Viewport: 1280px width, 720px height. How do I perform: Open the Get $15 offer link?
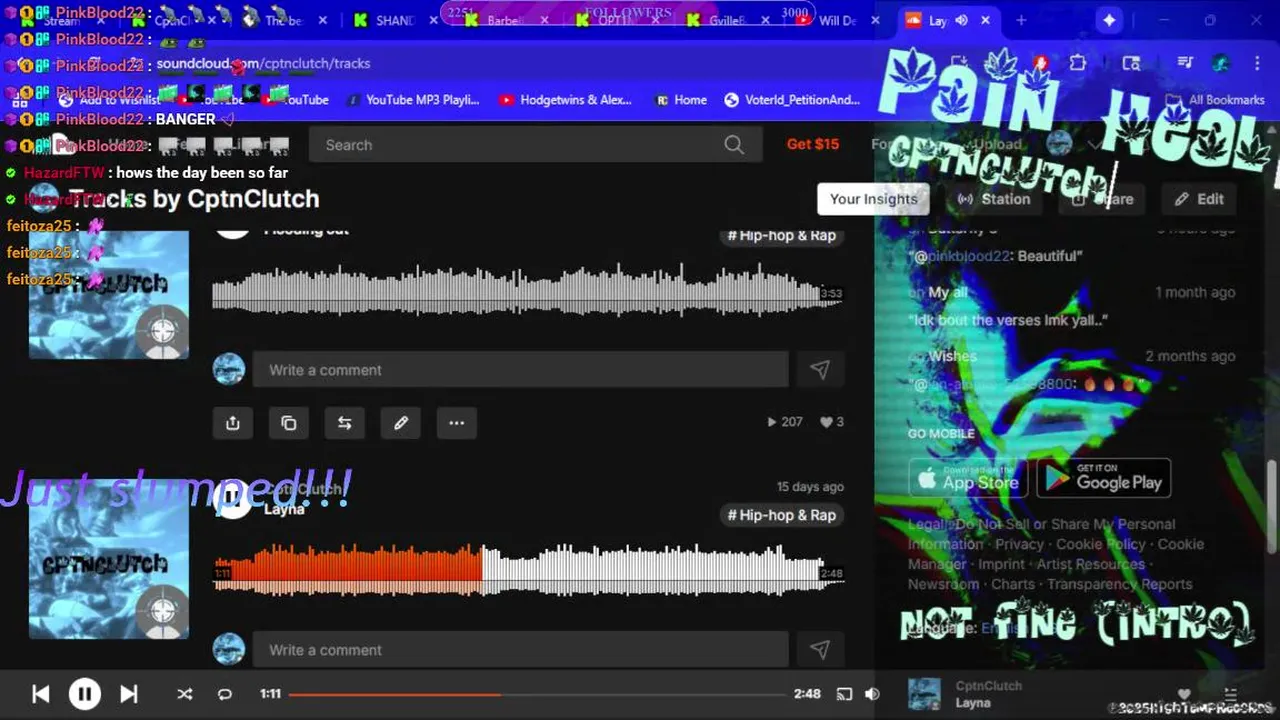tap(813, 144)
